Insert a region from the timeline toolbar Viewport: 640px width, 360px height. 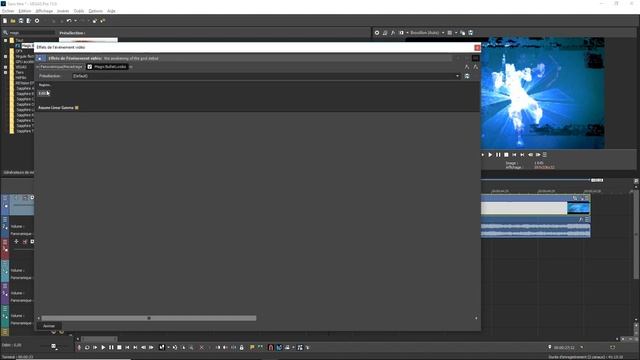tap(260, 347)
